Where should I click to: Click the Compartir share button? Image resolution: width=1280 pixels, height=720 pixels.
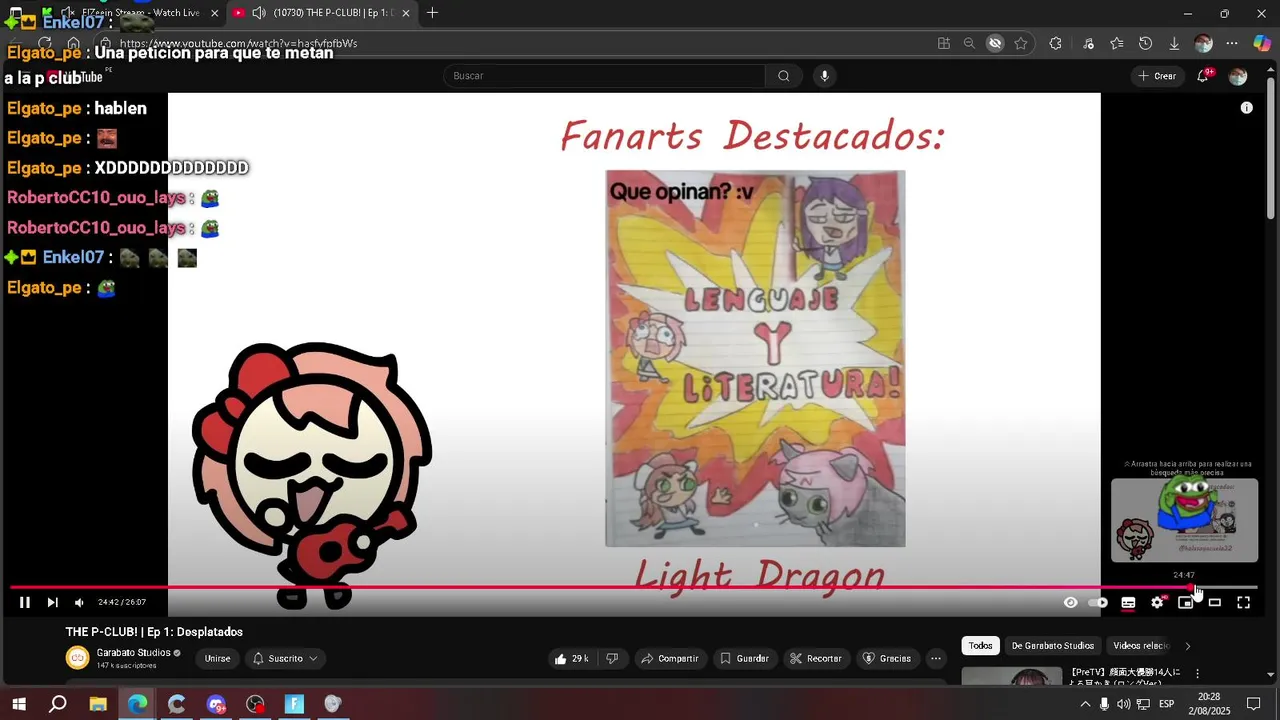pyautogui.click(x=670, y=658)
